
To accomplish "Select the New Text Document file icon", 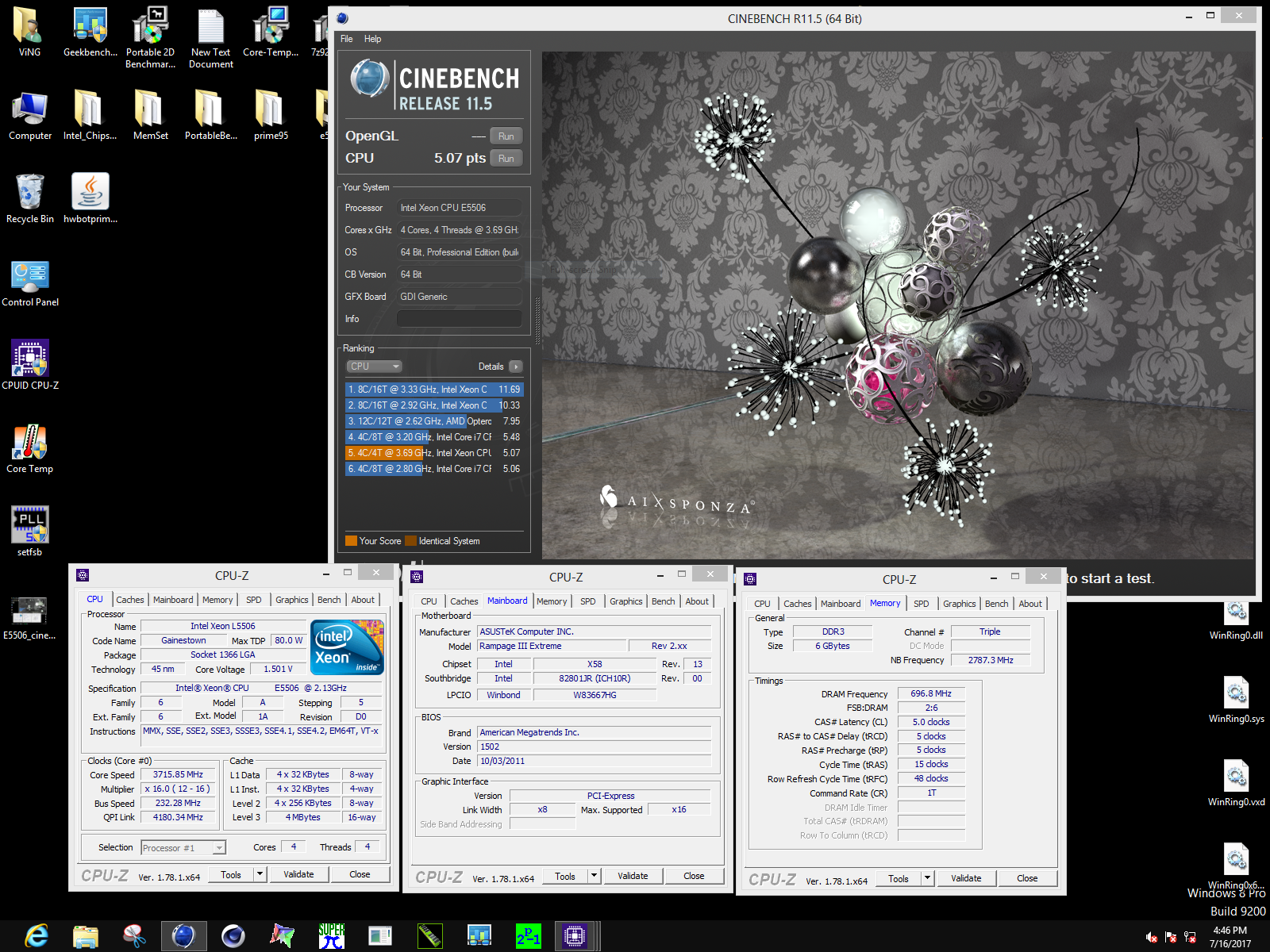I will tap(211, 37).
